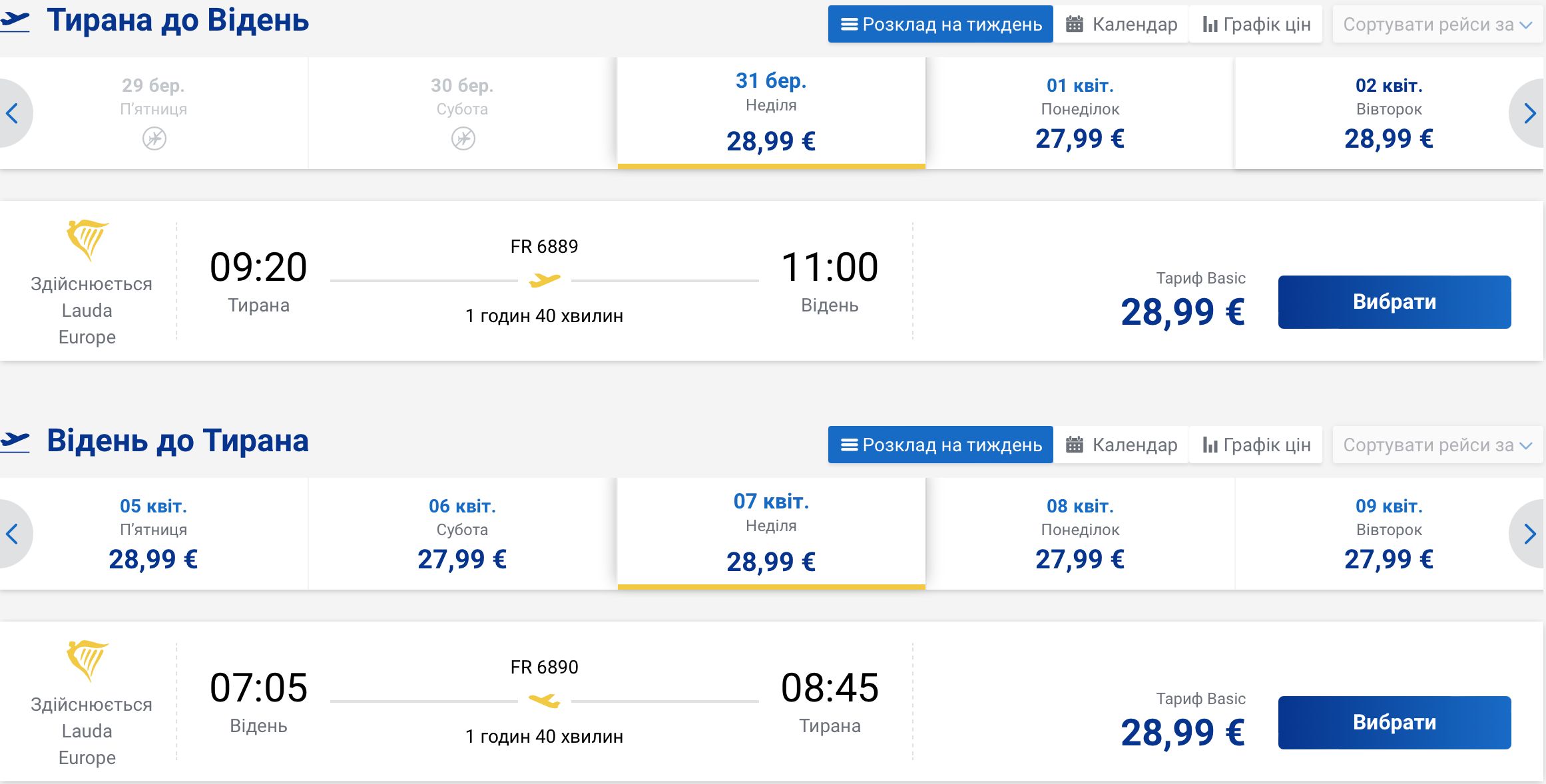Screen dimensions: 1546x784
Task: Open bottom 'Сортувати рейси за' dropdown
Action: point(1437,445)
